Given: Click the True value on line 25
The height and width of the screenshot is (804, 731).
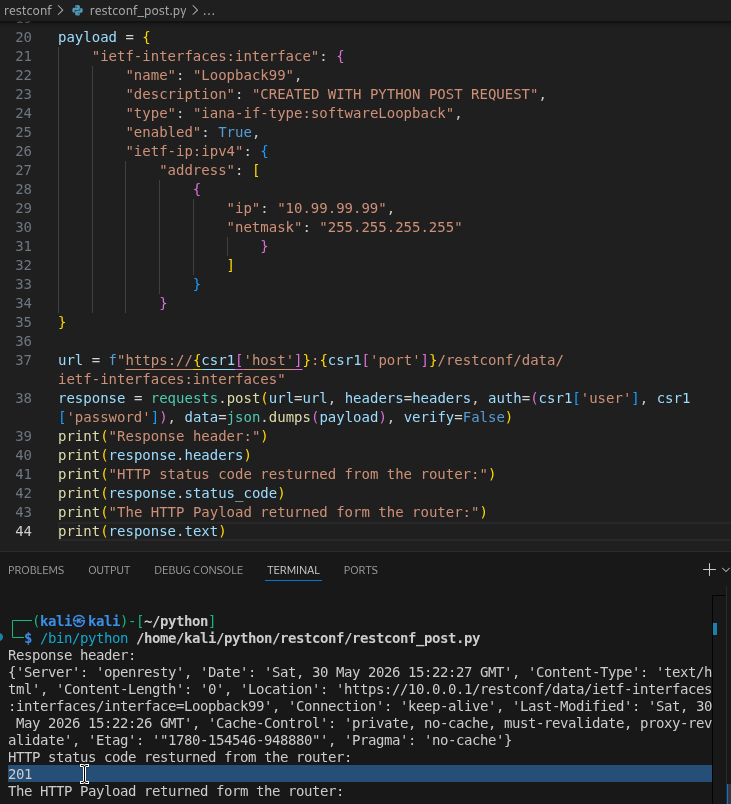Looking at the screenshot, I should (235, 132).
